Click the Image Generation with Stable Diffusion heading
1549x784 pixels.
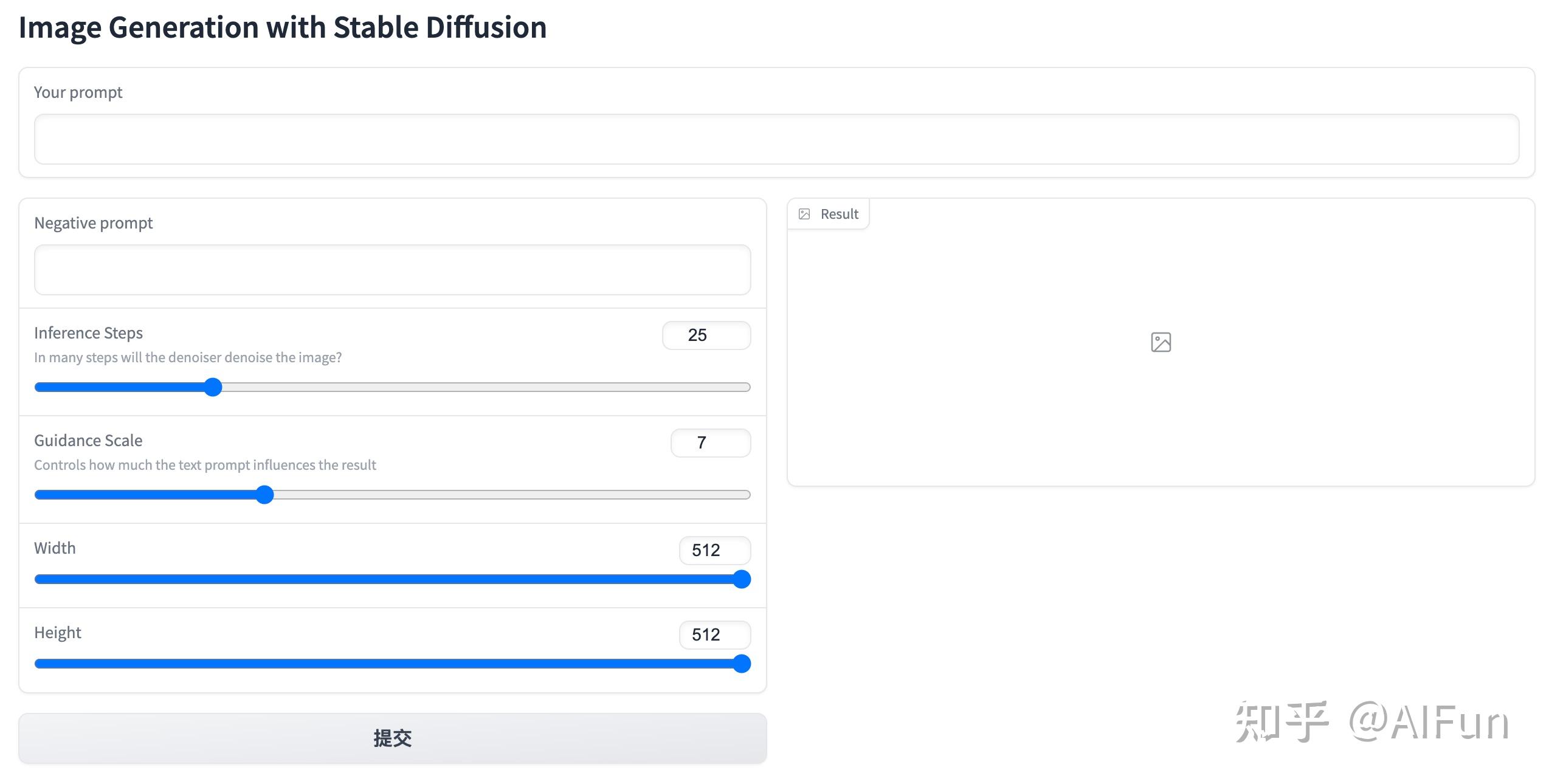point(283,27)
